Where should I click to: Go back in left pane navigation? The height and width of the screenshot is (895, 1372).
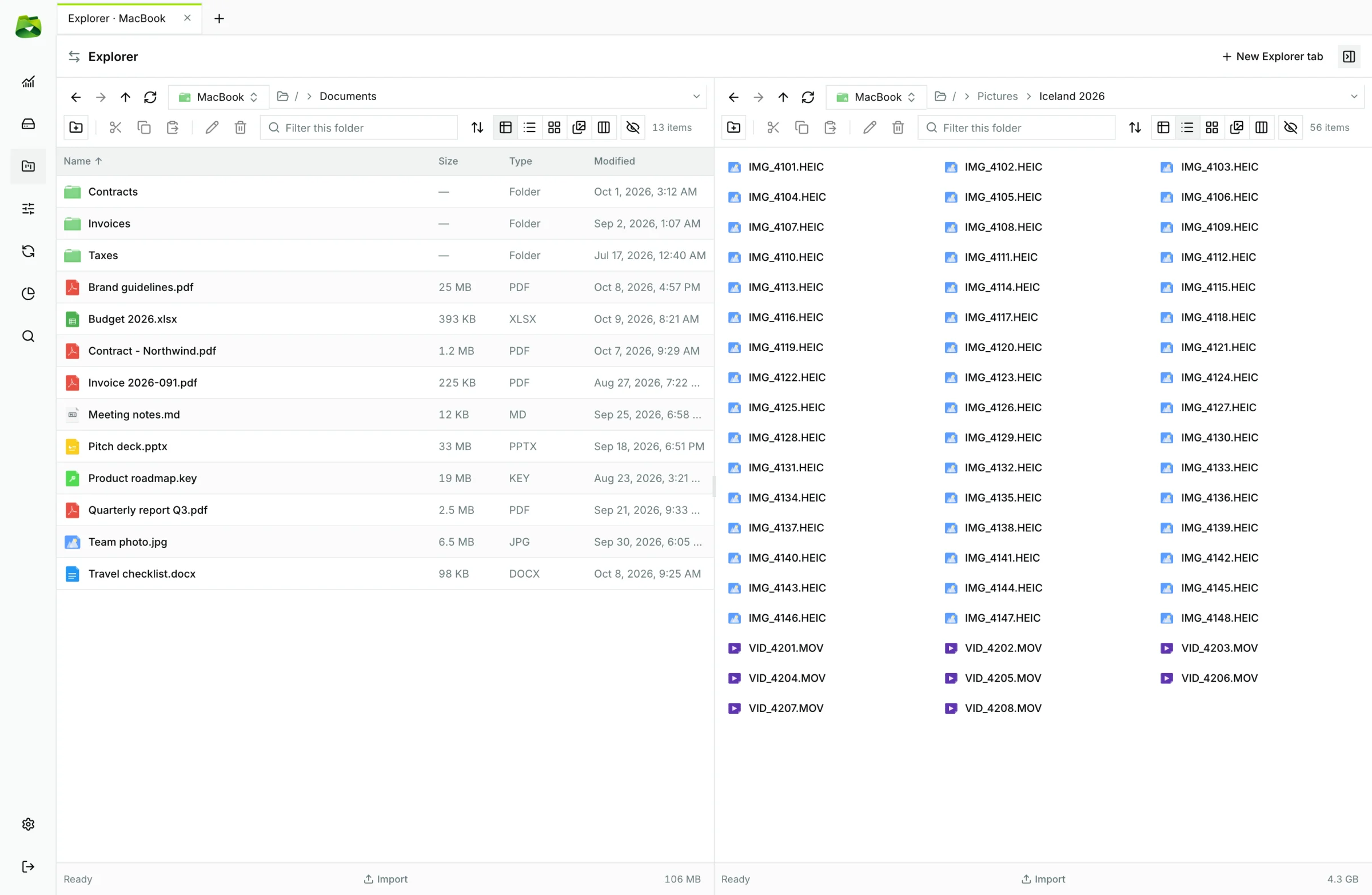tap(75, 97)
